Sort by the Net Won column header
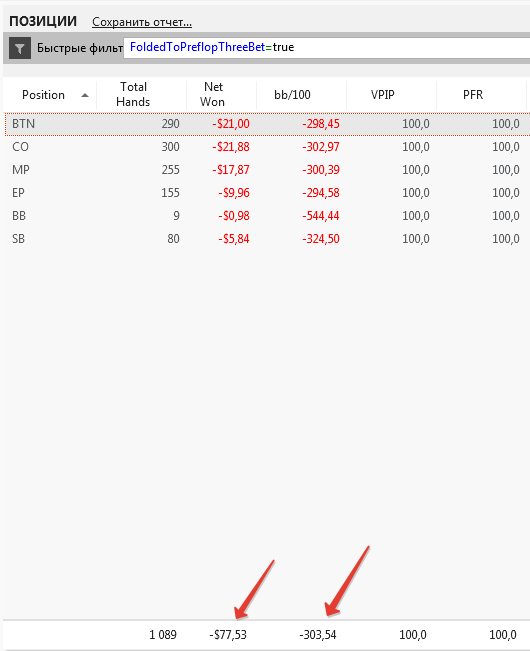 click(213, 94)
